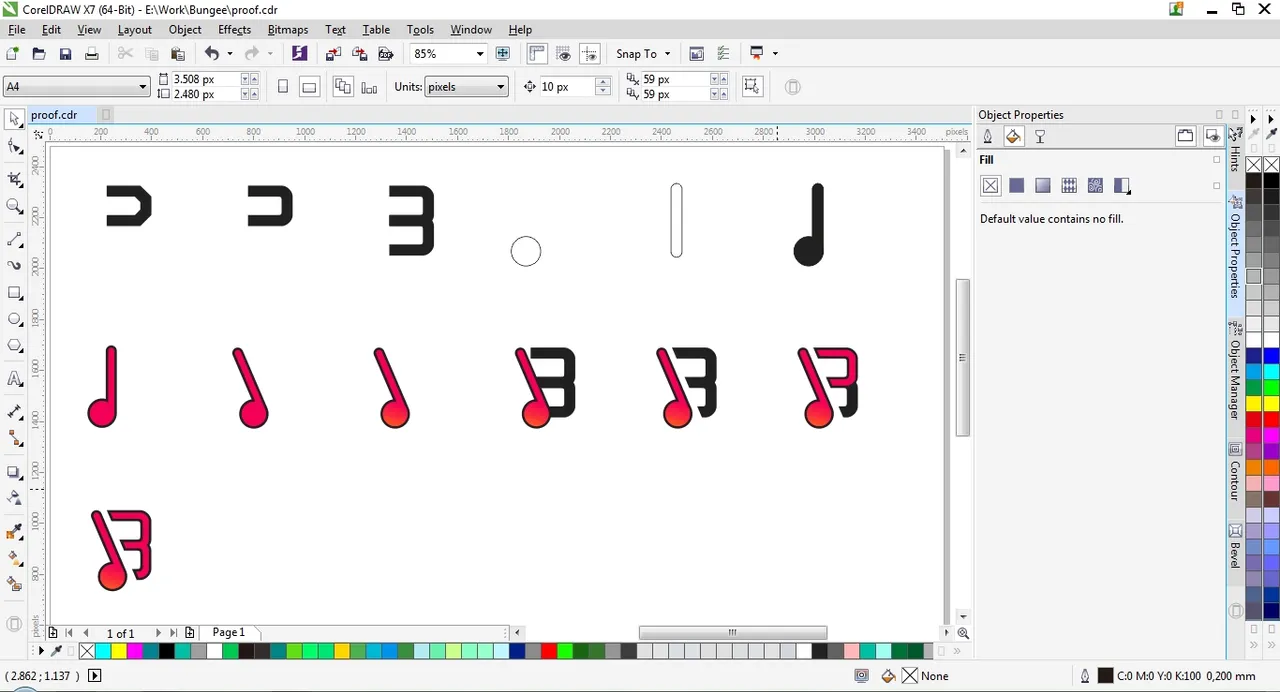This screenshot has height=692, width=1280.
Task: Toggle landscape page orientation
Action: (309, 87)
